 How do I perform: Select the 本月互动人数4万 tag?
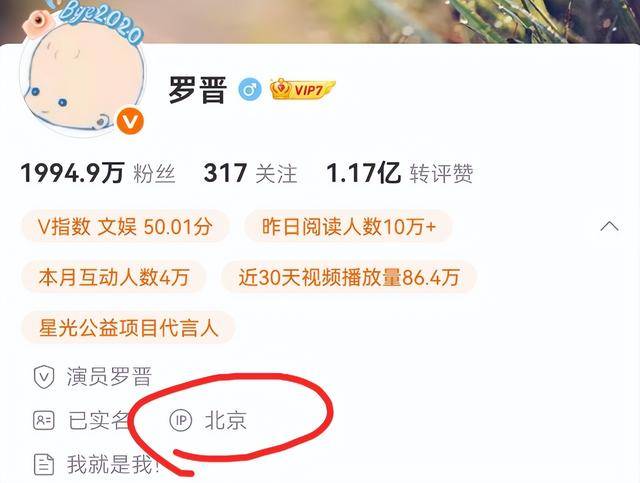(x=114, y=277)
